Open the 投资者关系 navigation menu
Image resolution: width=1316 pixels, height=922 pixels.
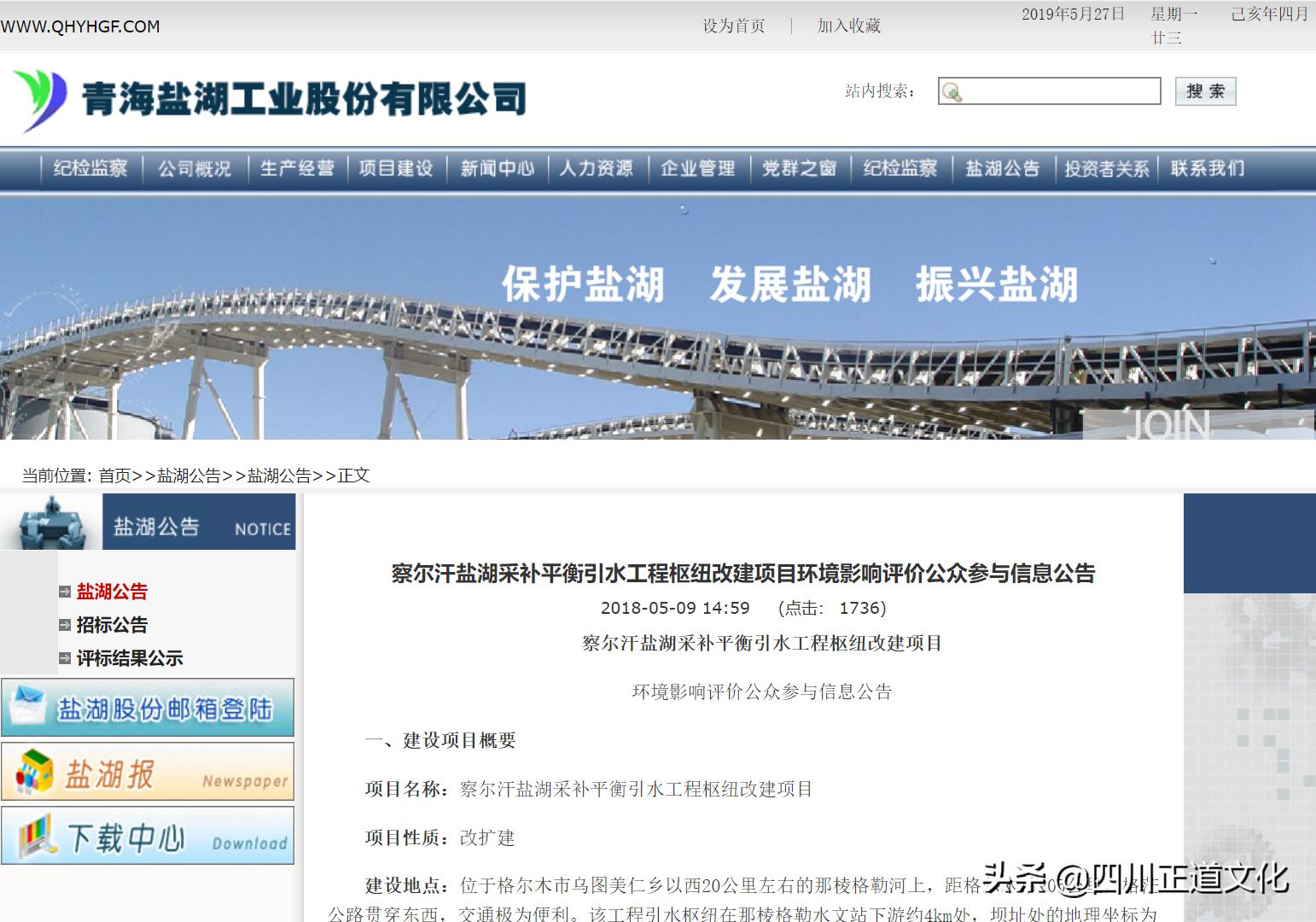(x=1105, y=168)
